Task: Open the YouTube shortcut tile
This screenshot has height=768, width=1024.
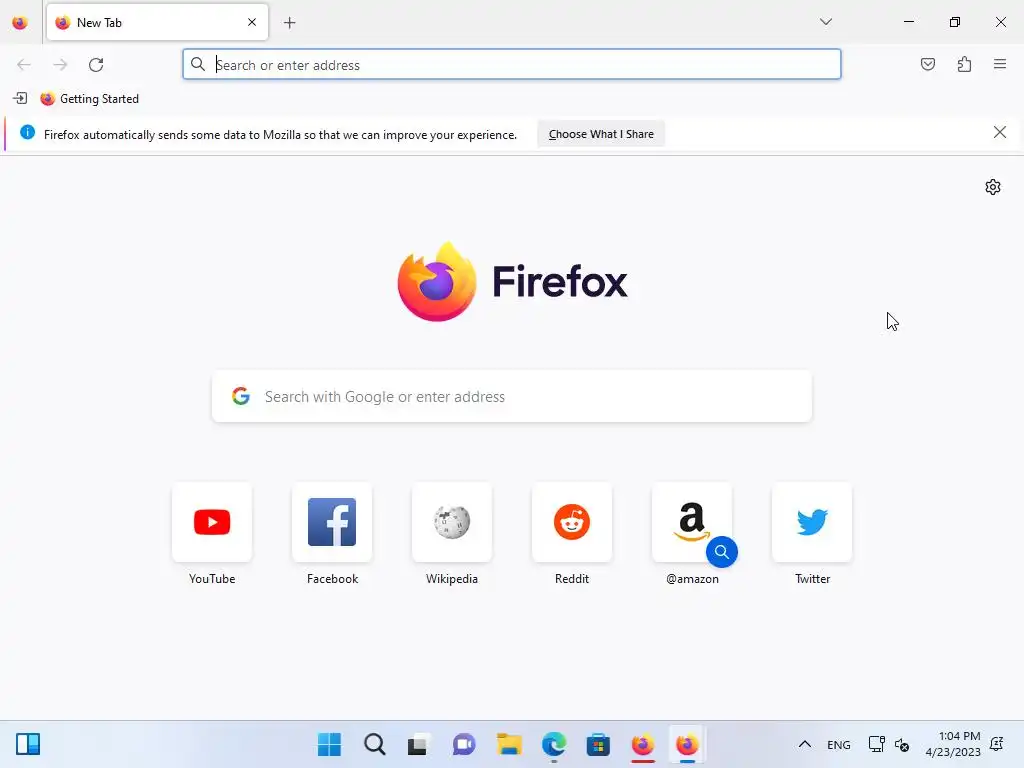Action: click(x=212, y=522)
